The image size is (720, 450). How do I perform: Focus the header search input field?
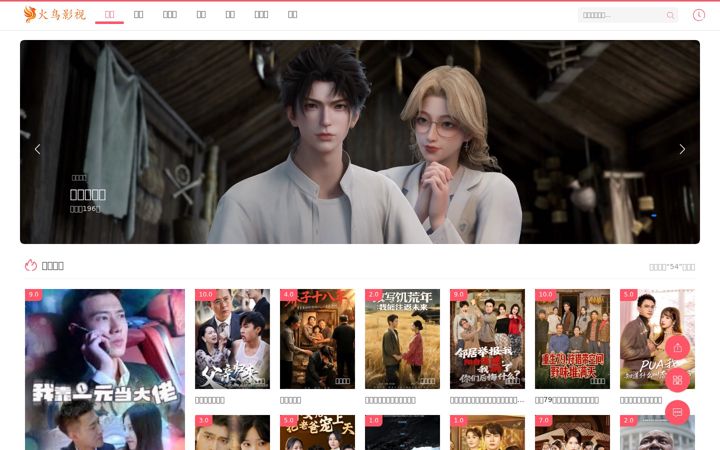621,15
